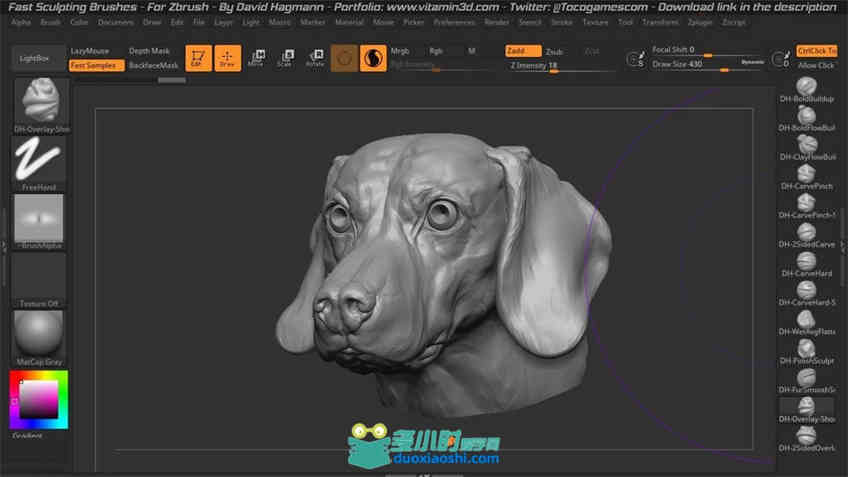Click the S brush size icon
The width and height of the screenshot is (848, 477).
(636, 58)
